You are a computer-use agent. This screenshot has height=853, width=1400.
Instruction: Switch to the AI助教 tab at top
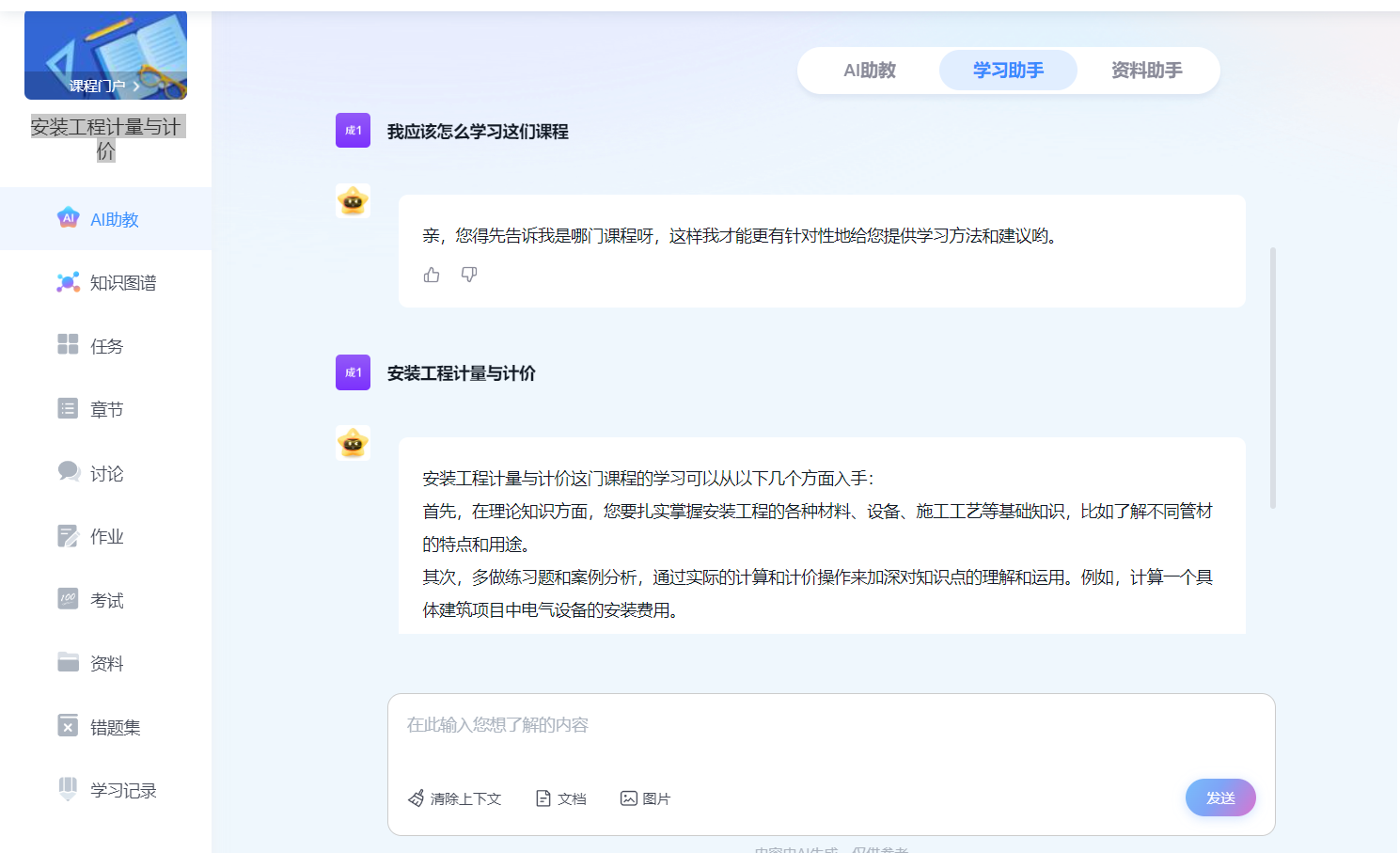click(x=869, y=71)
